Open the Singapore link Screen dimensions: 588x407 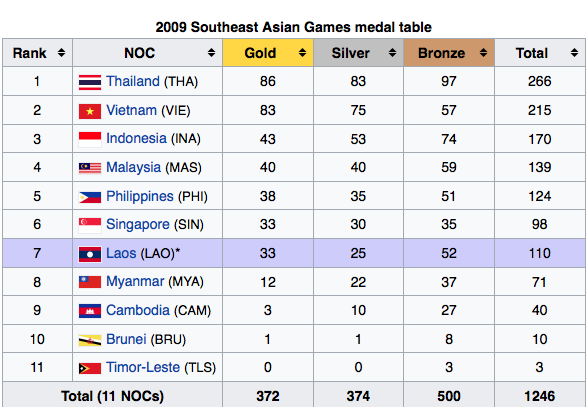pos(138,224)
